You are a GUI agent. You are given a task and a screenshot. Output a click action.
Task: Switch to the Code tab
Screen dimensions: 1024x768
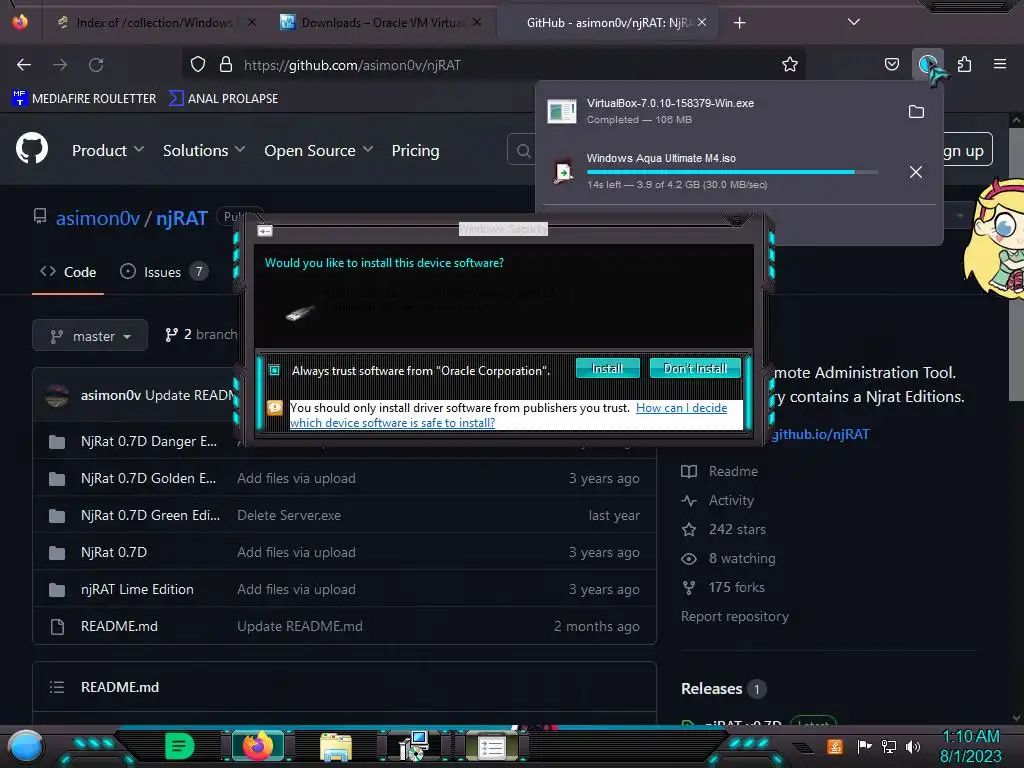pos(68,272)
